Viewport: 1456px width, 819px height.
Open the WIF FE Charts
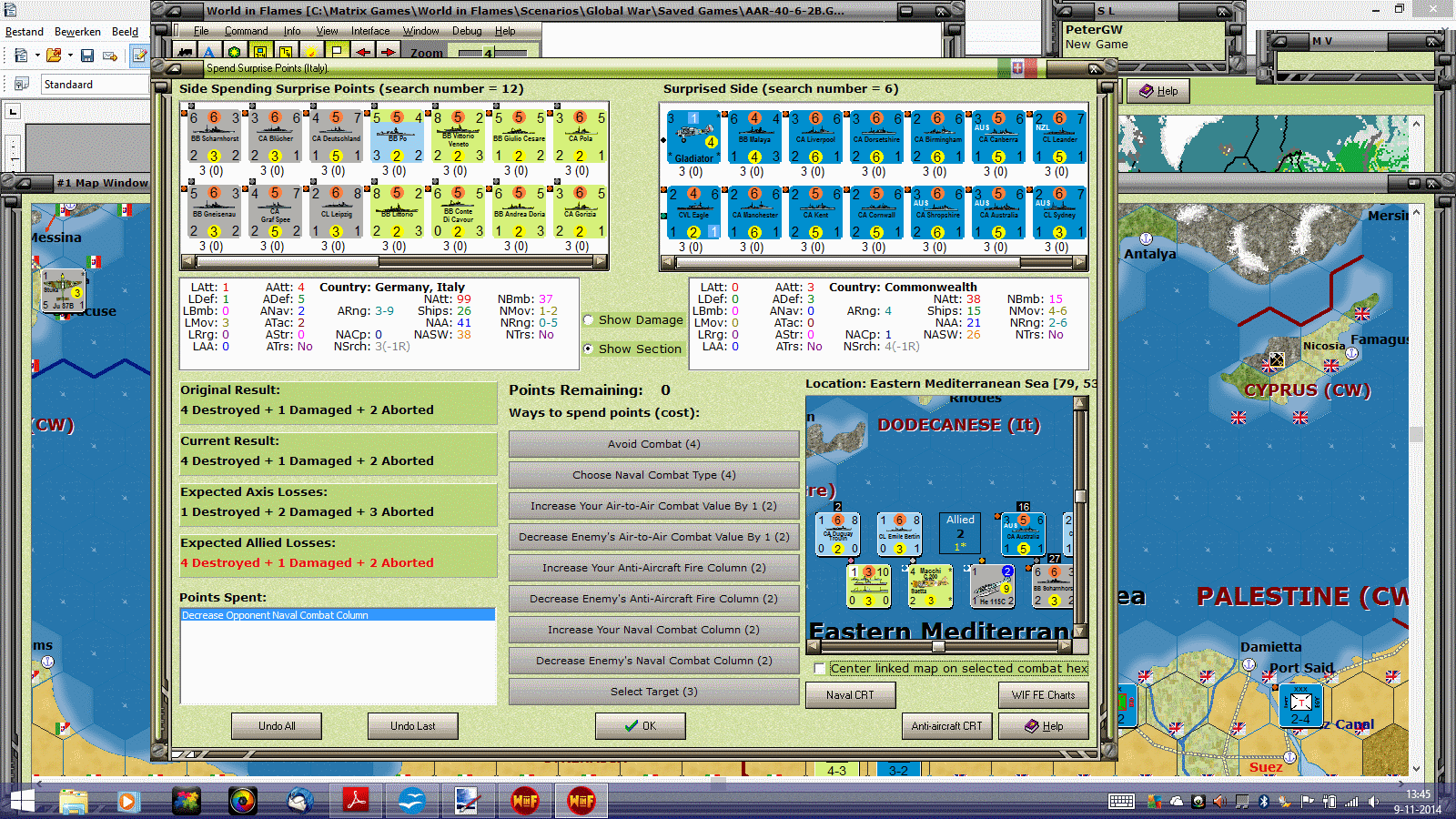(x=1044, y=695)
